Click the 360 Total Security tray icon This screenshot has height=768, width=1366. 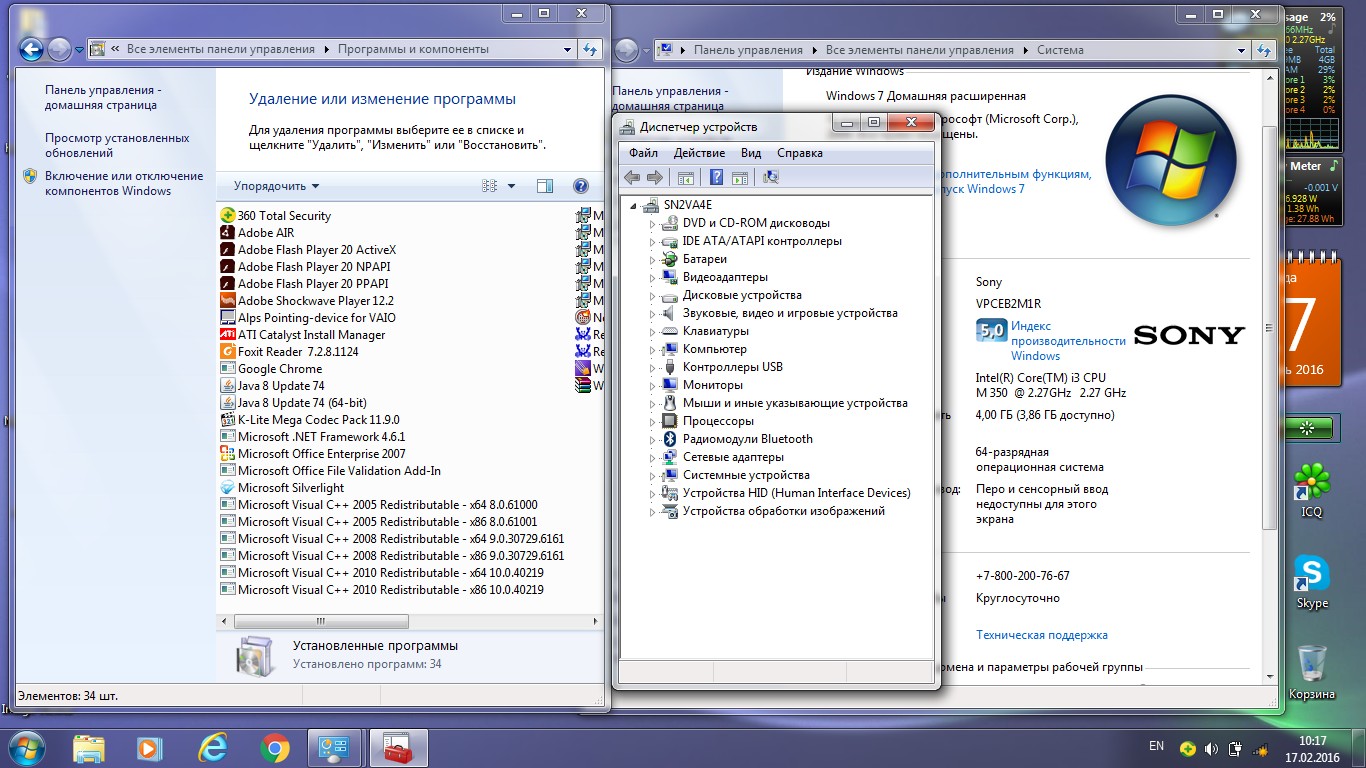pos(1187,748)
